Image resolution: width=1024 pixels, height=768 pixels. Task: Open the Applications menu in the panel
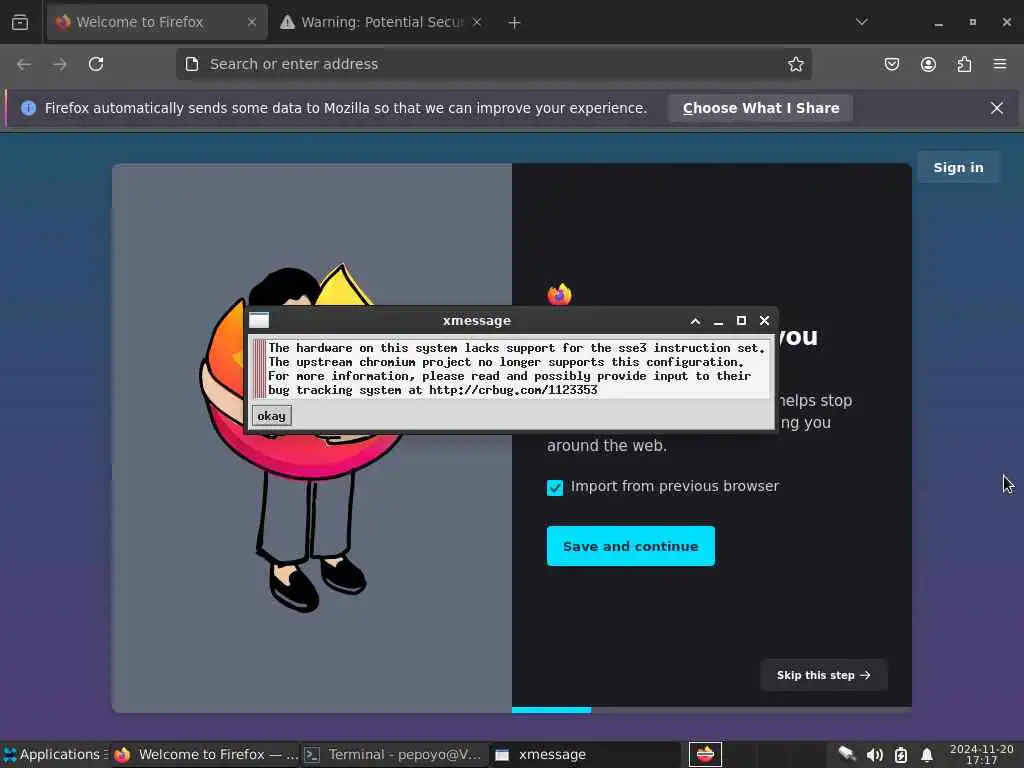54,754
